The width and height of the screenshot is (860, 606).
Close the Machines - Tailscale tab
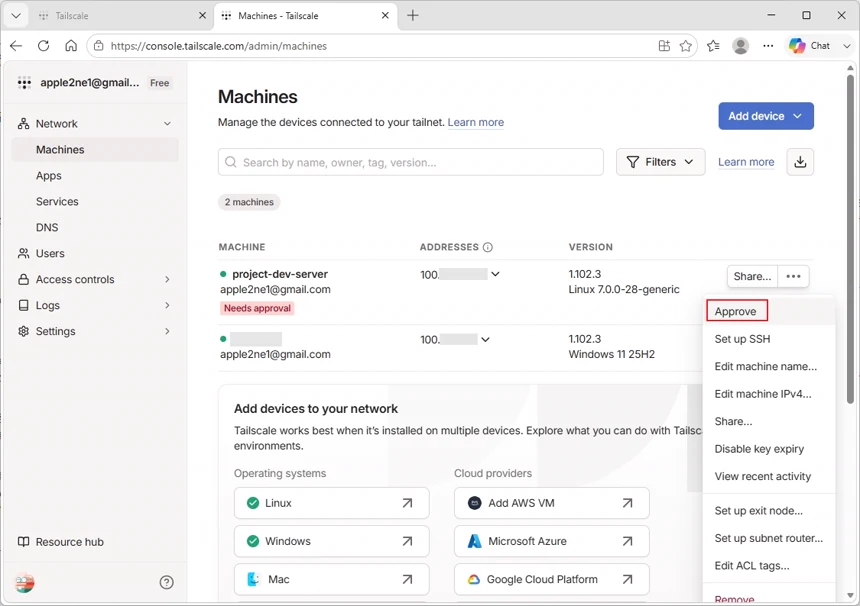point(385,15)
